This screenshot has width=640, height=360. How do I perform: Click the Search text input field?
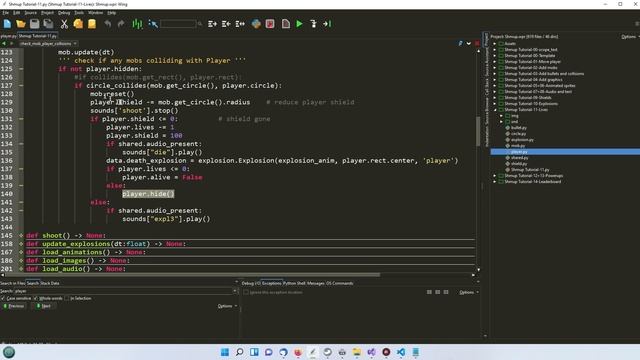tap(123, 291)
